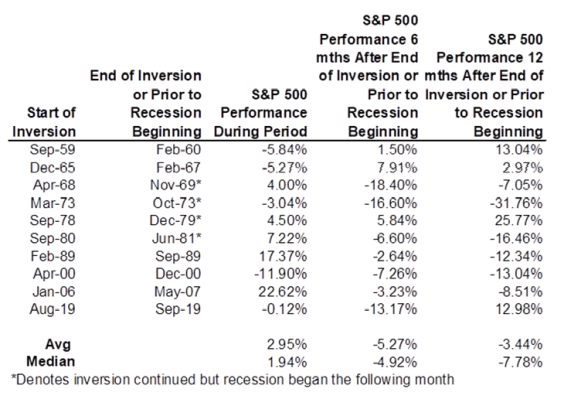Select the -7.78% median twelve-month value
This screenshot has height=399, width=564.
click(520, 362)
